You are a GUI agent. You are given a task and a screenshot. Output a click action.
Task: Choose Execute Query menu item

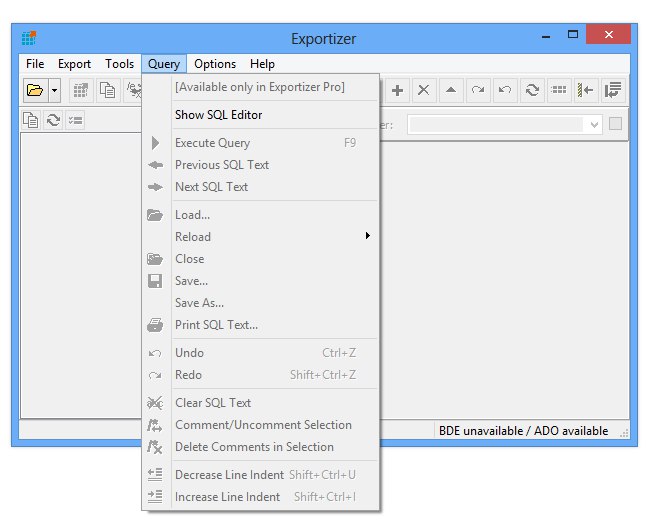261,143
